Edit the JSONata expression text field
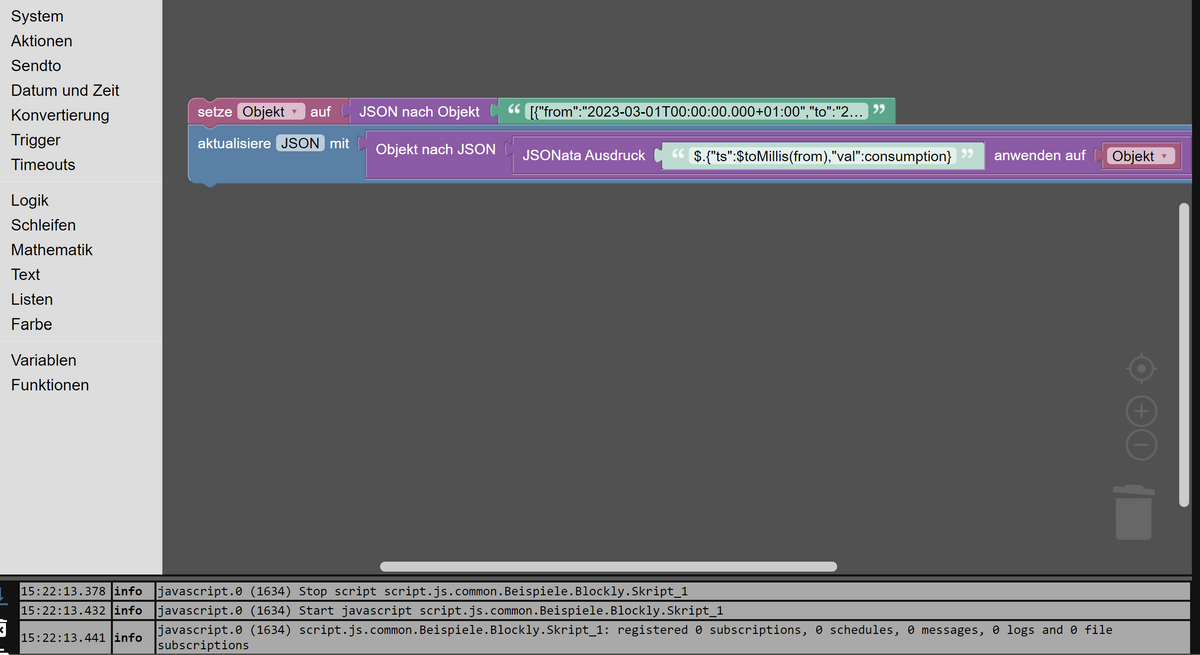The width and height of the screenshot is (1200, 655). pyautogui.click(x=822, y=156)
